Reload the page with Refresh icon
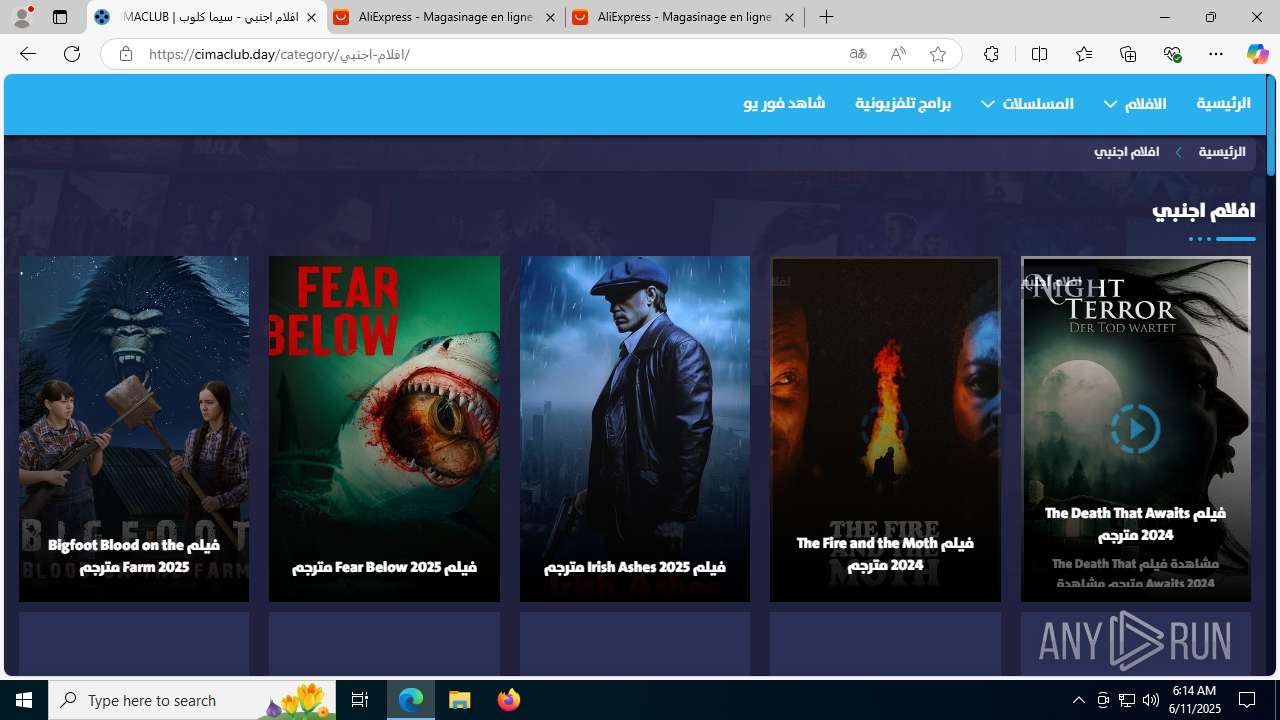The width and height of the screenshot is (1280, 720). (x=72, y=54)
